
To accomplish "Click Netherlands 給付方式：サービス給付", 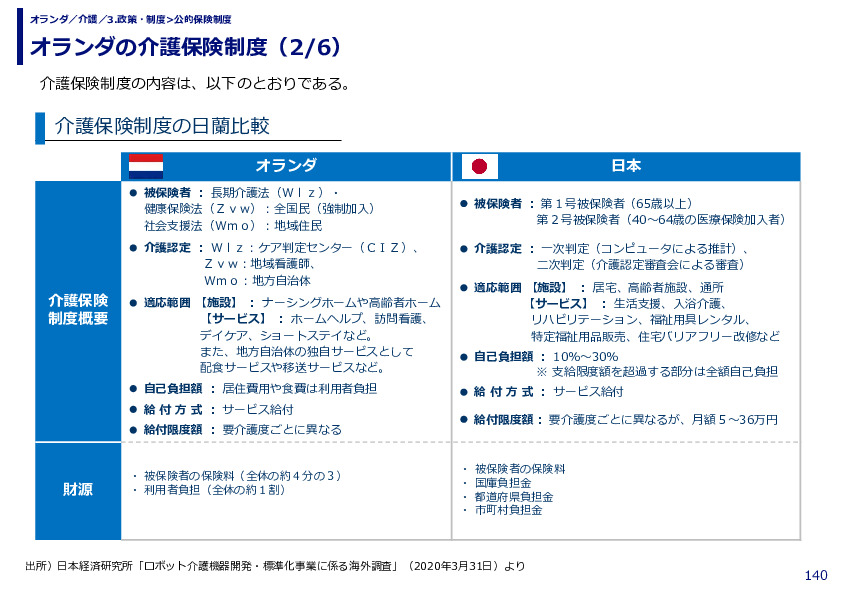I will pos(219,410).
